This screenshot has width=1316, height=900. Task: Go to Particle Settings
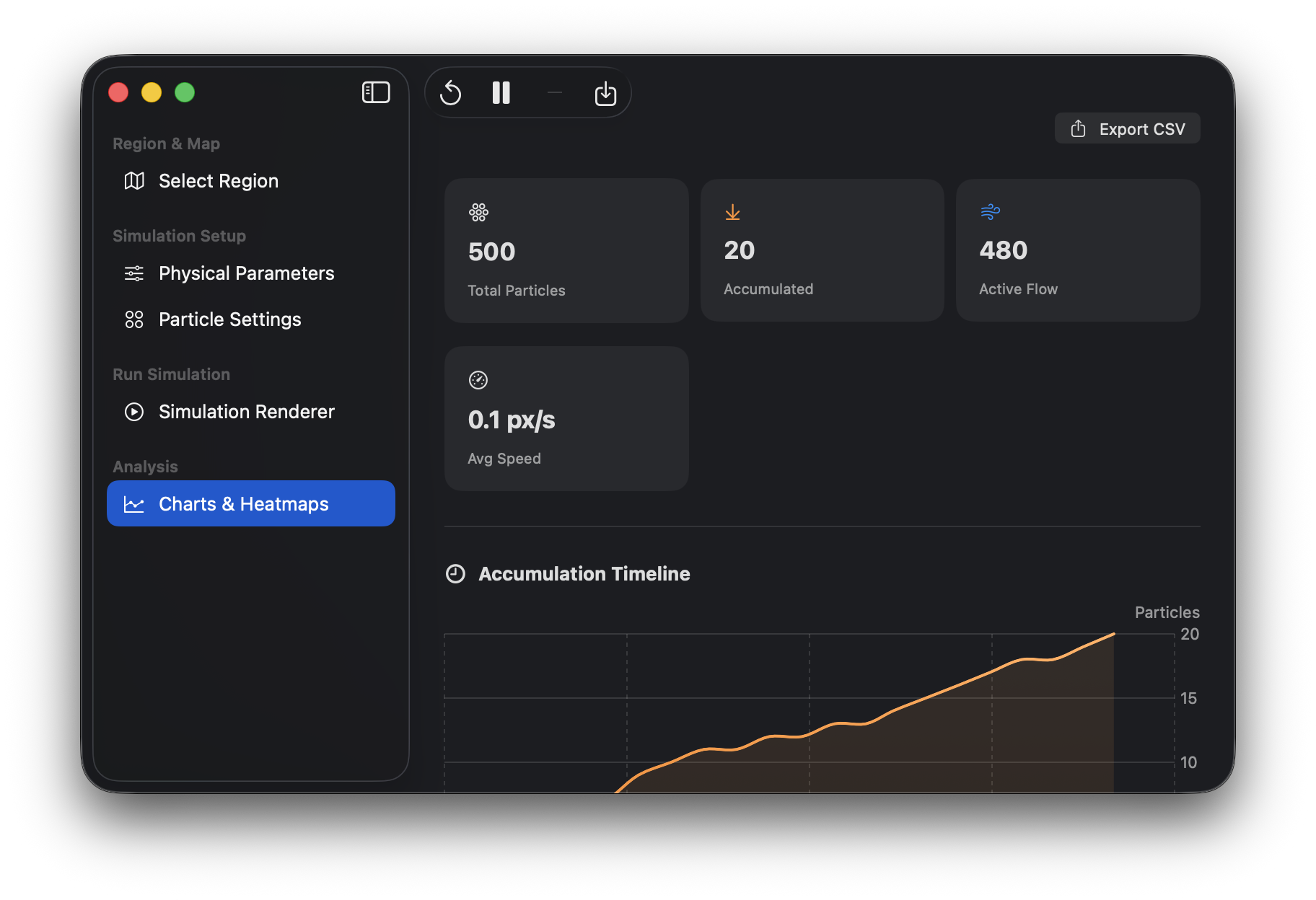[229, 319]
